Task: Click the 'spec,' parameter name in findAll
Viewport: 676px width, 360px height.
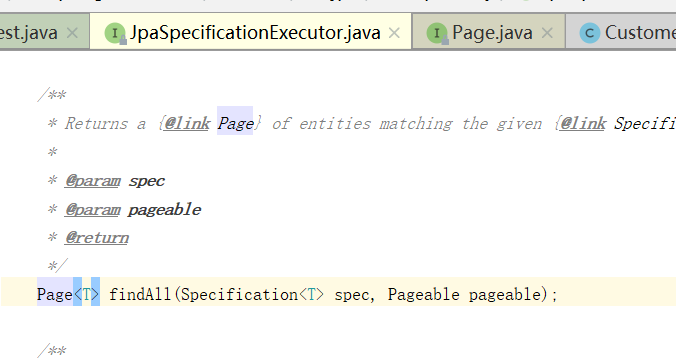Action: tap(355, 296)
